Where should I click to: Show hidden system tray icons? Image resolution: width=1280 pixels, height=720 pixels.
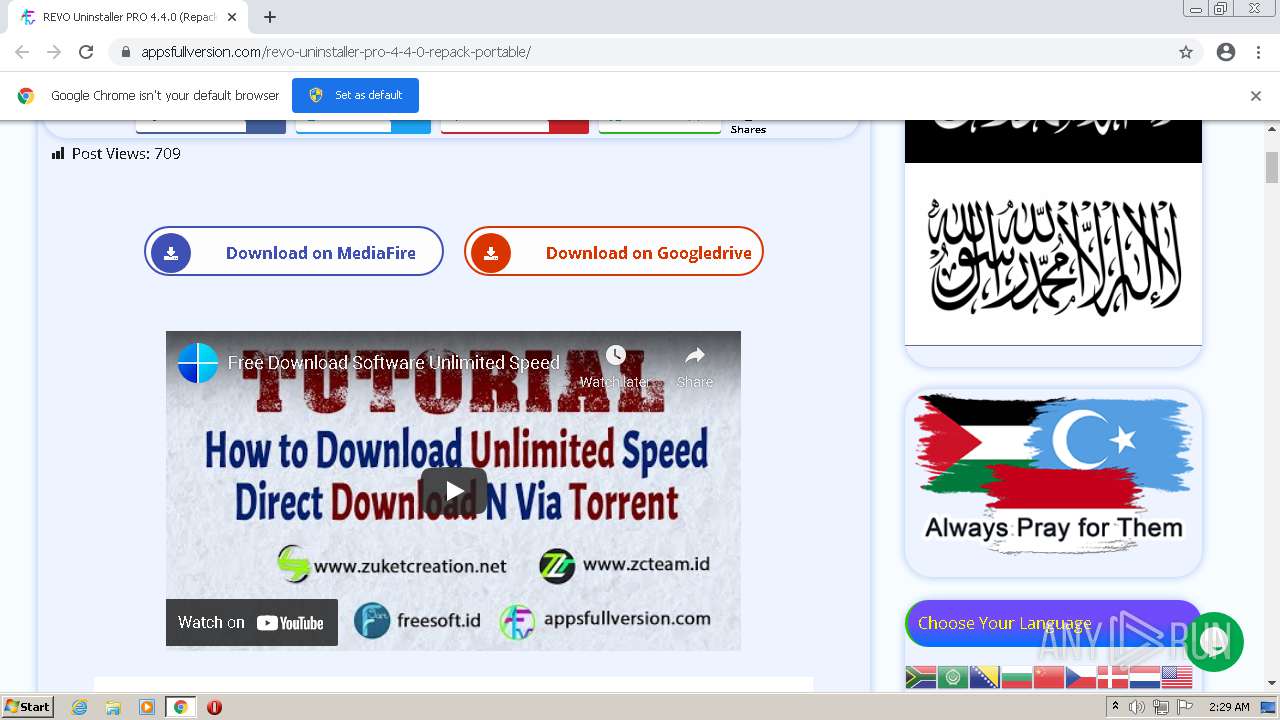click(1116, 706)
